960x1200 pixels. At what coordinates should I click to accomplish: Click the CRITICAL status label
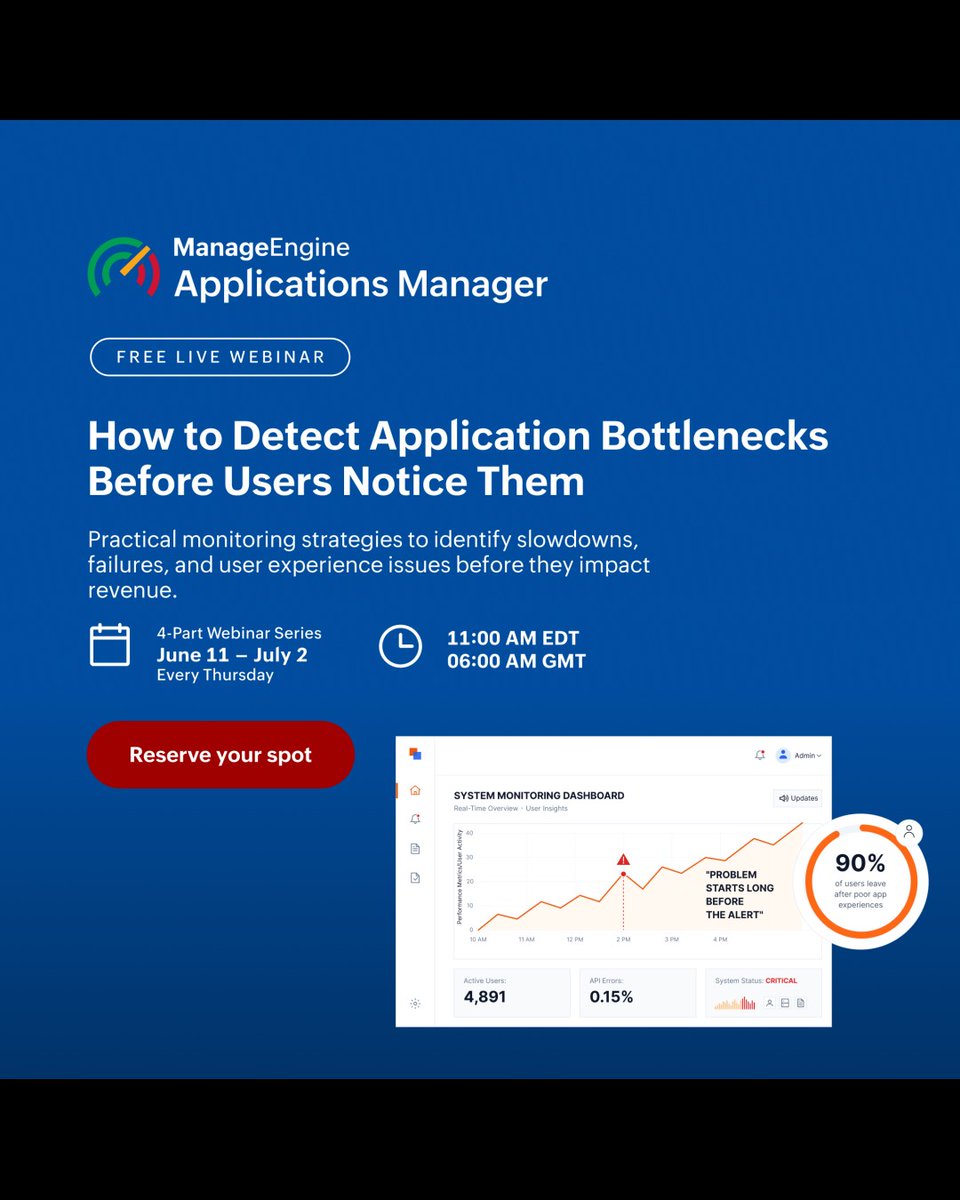781,981
